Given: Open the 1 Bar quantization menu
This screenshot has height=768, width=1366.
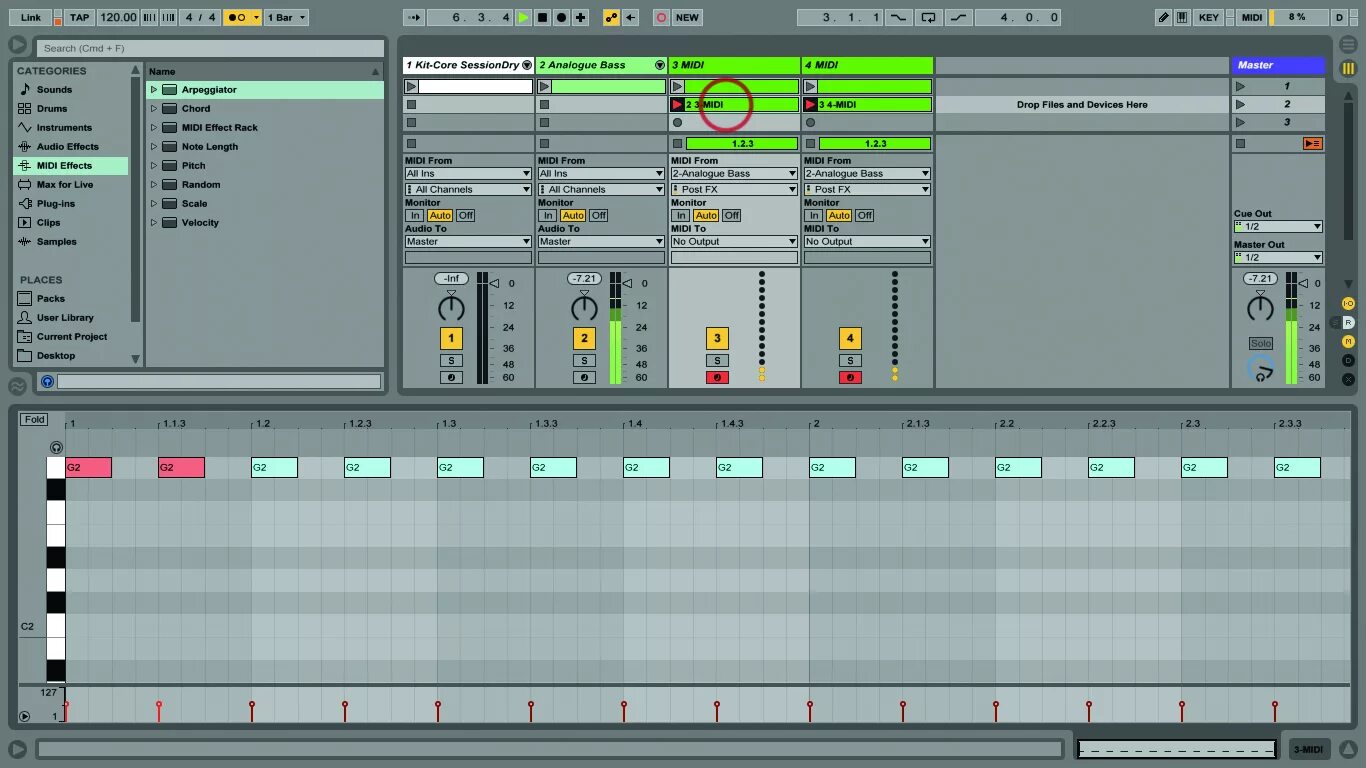Looking at the screenshot, I should 286,17.
